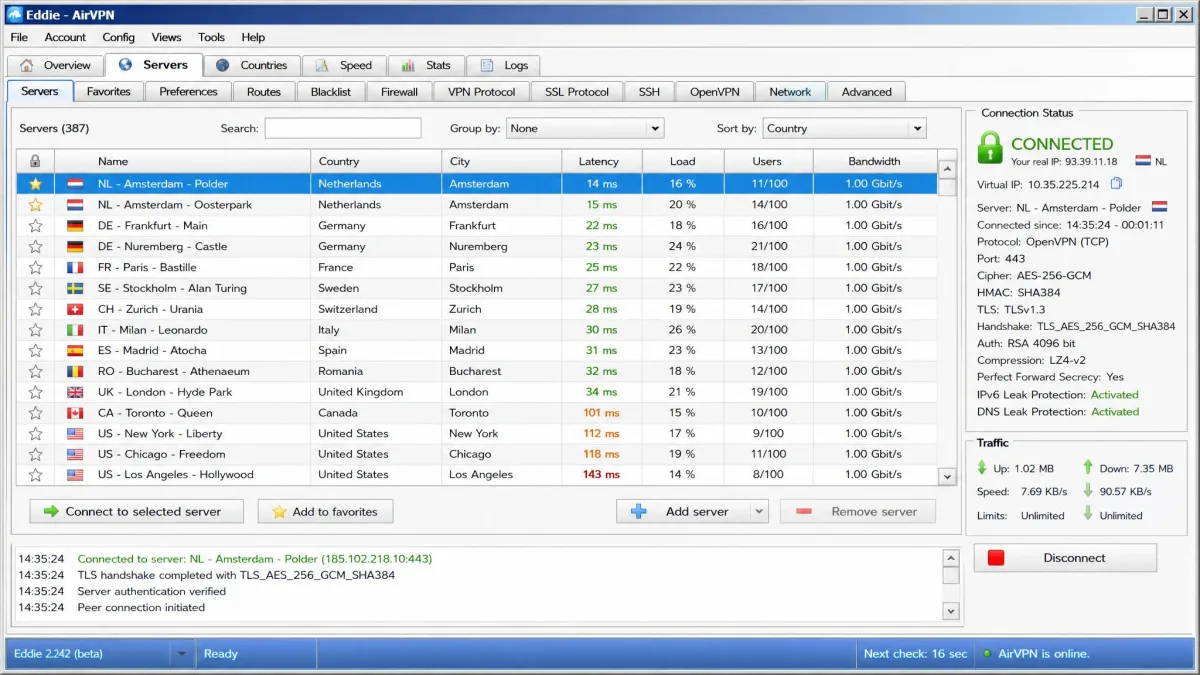Viewport: 1200px width, 675px height.
Task: Click the green Down traffic arrow icon
Action: 1087,467
